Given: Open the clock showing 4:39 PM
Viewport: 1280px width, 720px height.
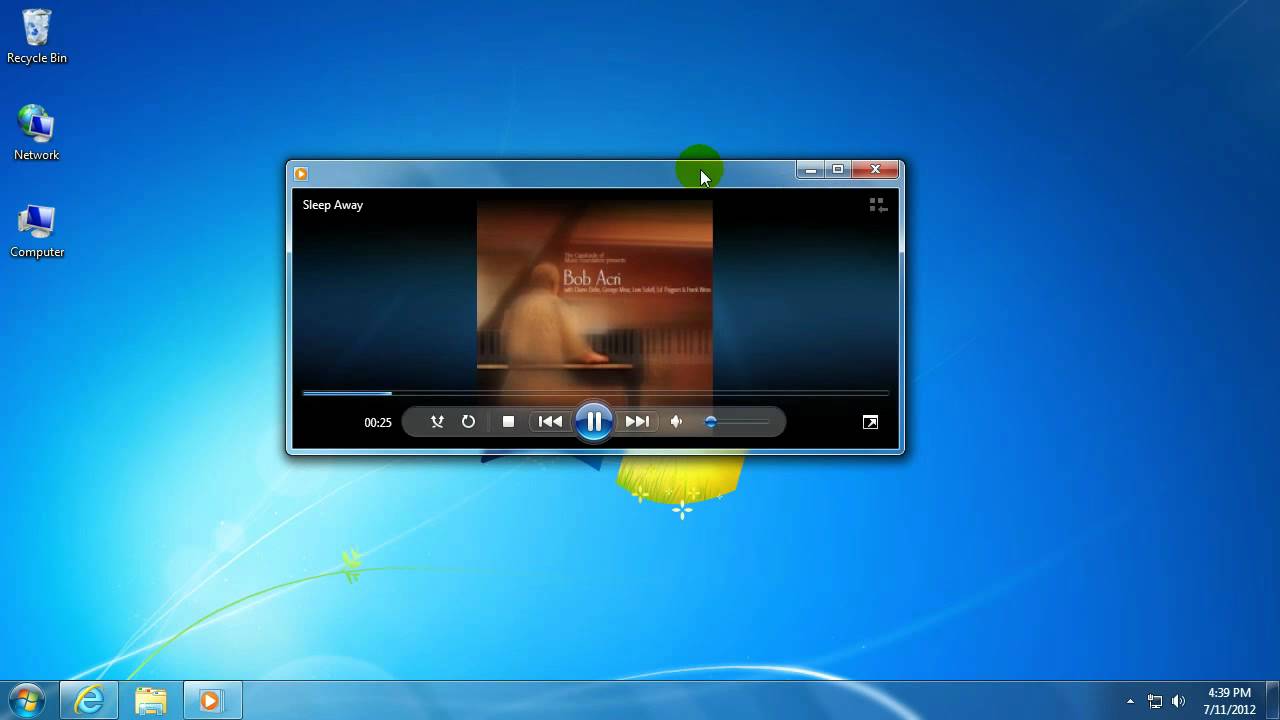Looking at the screenshot, I should tap(1229, 701).
